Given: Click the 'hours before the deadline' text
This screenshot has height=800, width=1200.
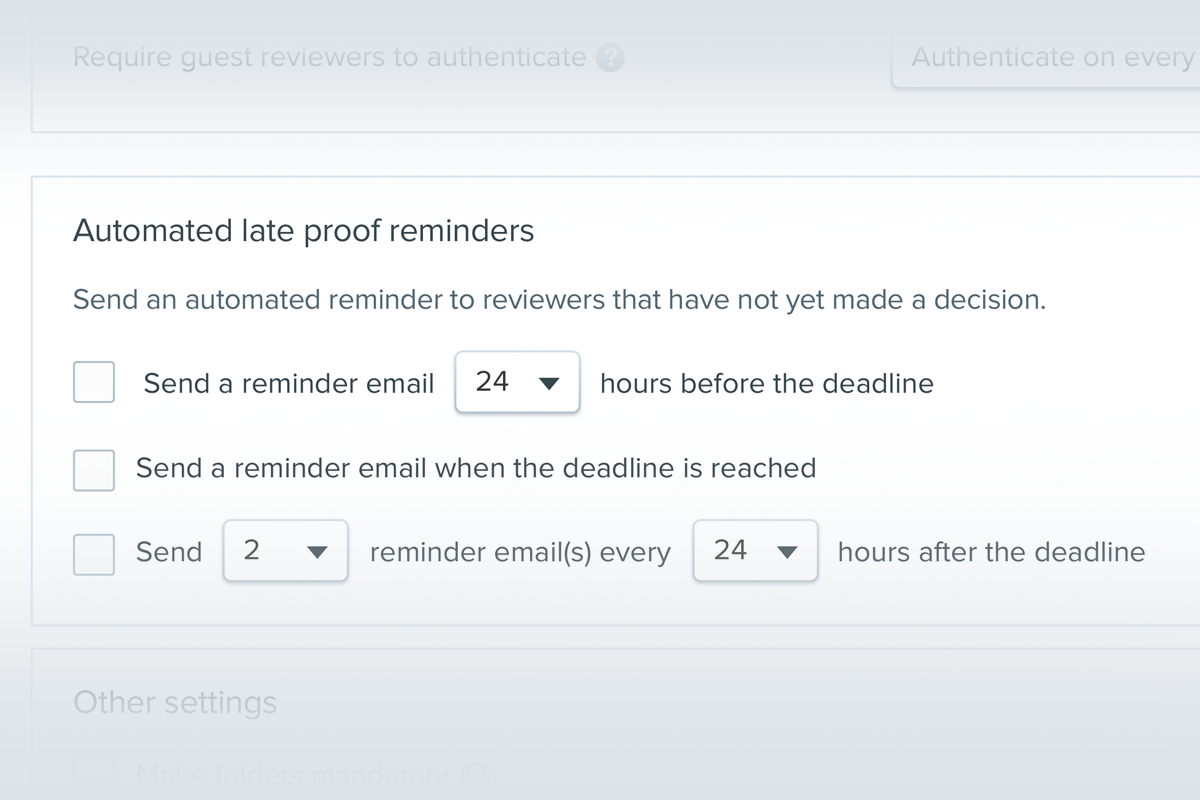Looking at the screenshot, I should 767,383.
